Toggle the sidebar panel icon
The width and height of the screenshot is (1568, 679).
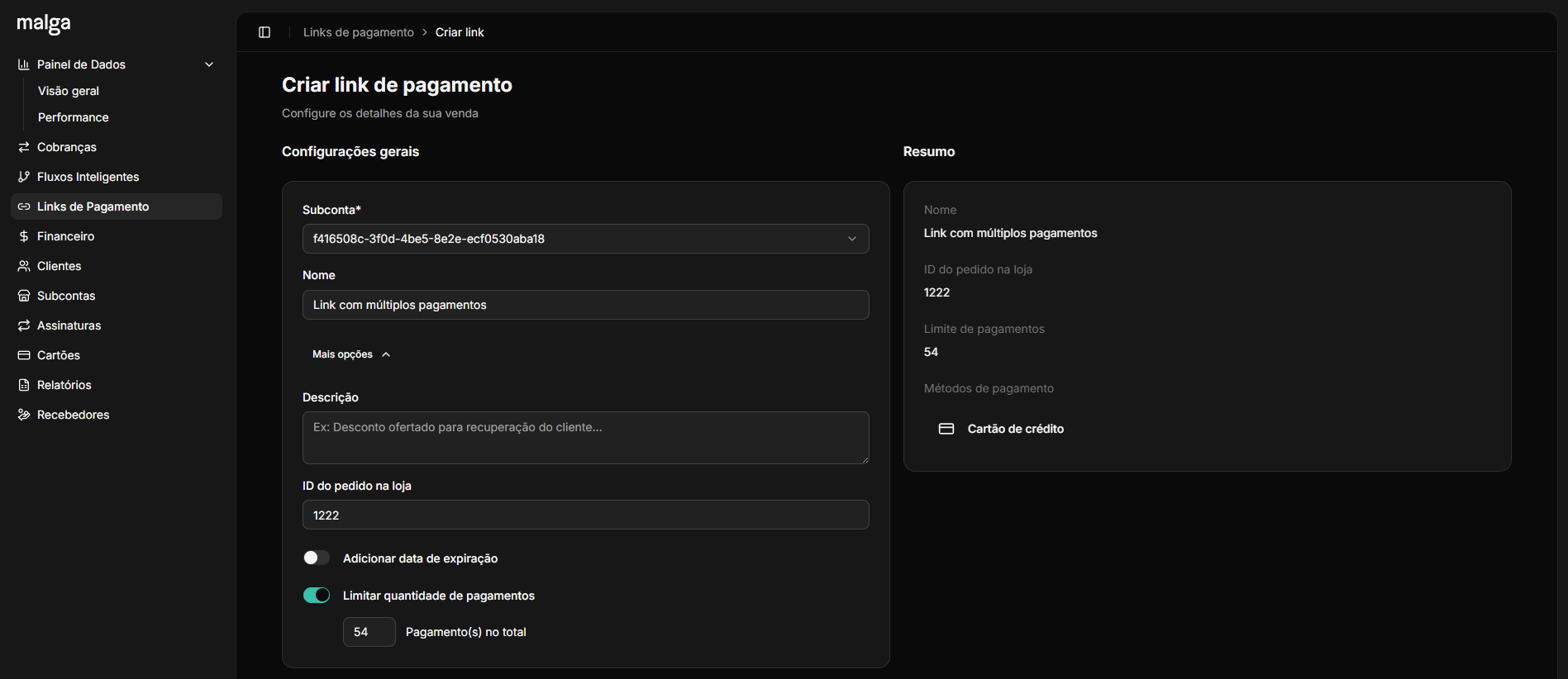pos(265,32)
